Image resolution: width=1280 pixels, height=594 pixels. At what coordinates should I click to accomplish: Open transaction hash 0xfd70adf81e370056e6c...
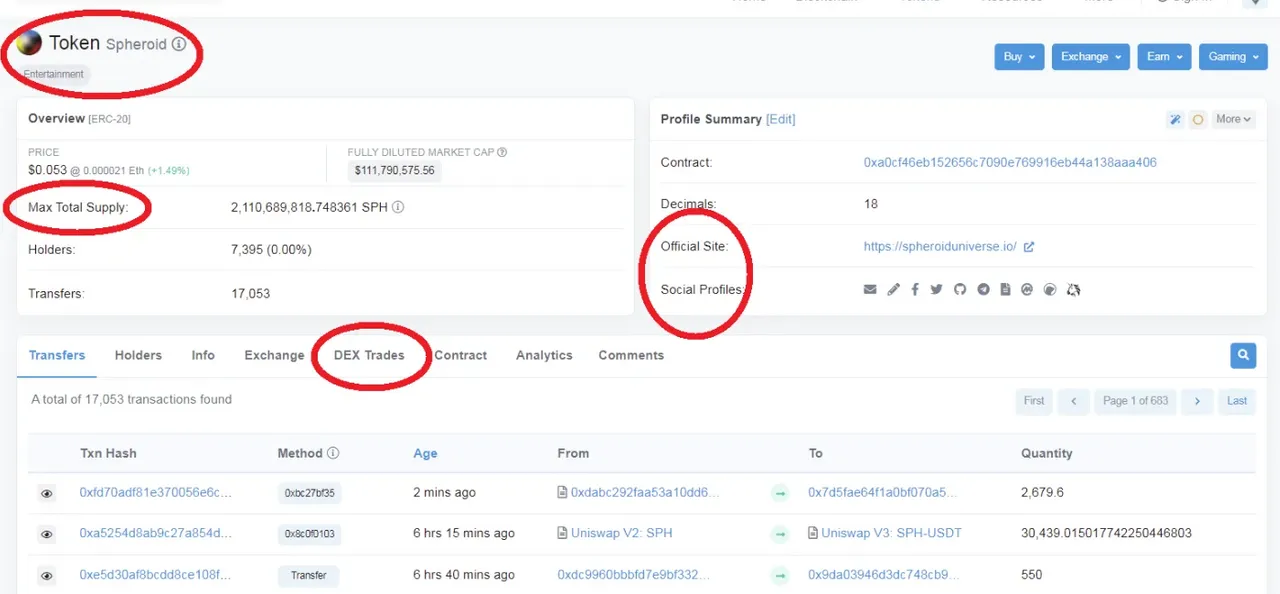[155, 493]
